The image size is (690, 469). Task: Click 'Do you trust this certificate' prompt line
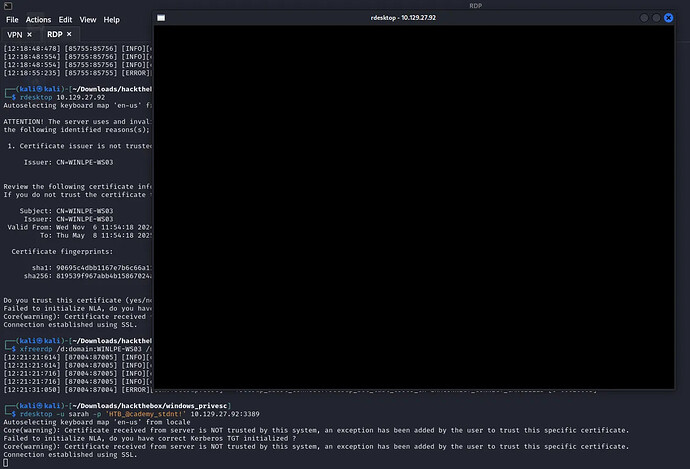[x=77, y=300]
